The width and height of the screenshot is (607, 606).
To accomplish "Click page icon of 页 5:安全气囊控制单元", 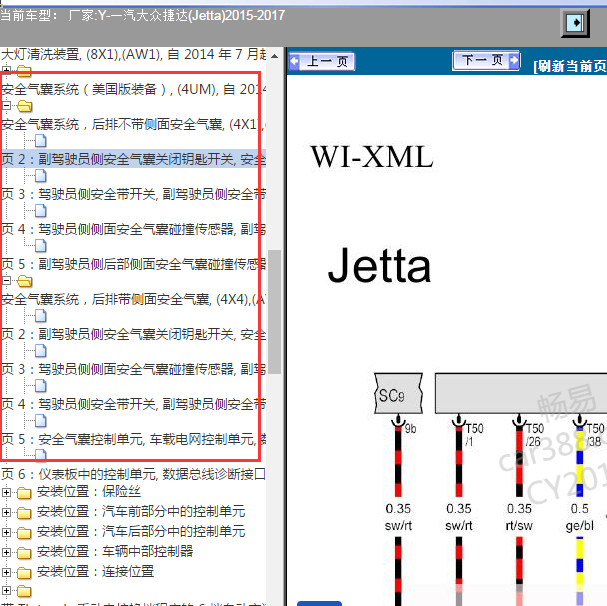I will click(41, 421).
